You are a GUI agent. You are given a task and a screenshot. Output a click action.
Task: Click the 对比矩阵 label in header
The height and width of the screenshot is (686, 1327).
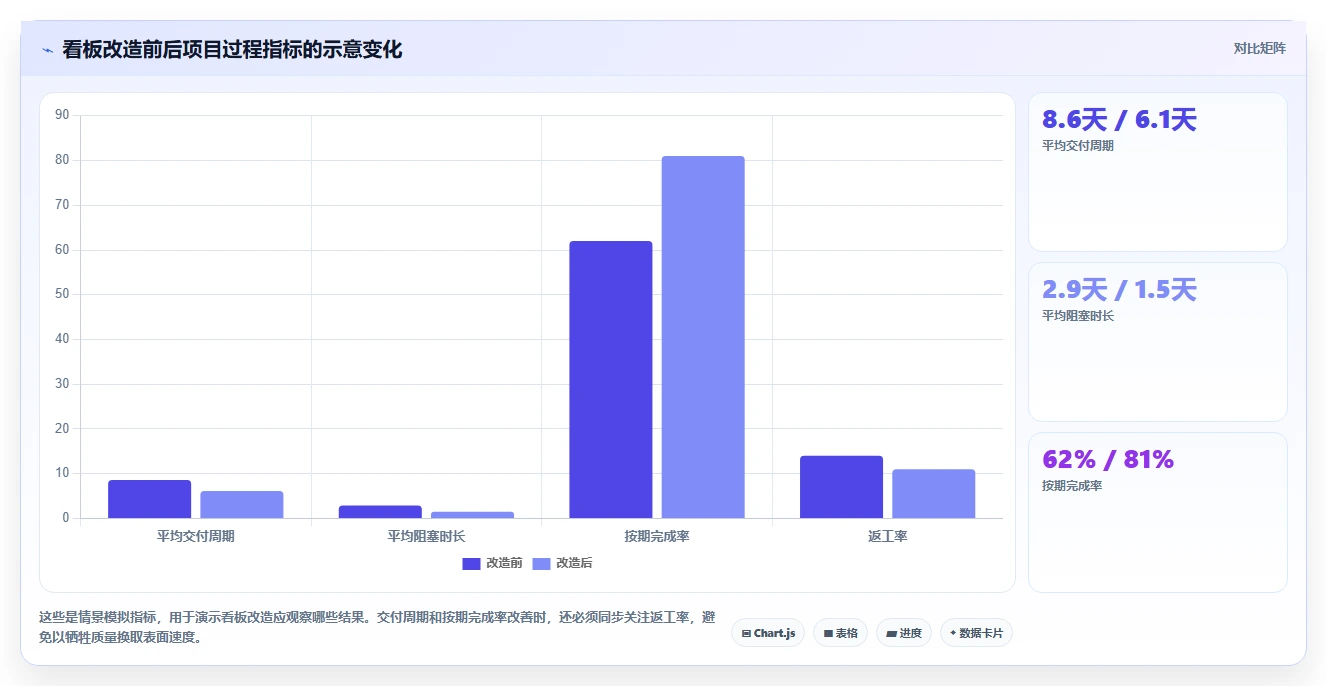pos(1259,48)
